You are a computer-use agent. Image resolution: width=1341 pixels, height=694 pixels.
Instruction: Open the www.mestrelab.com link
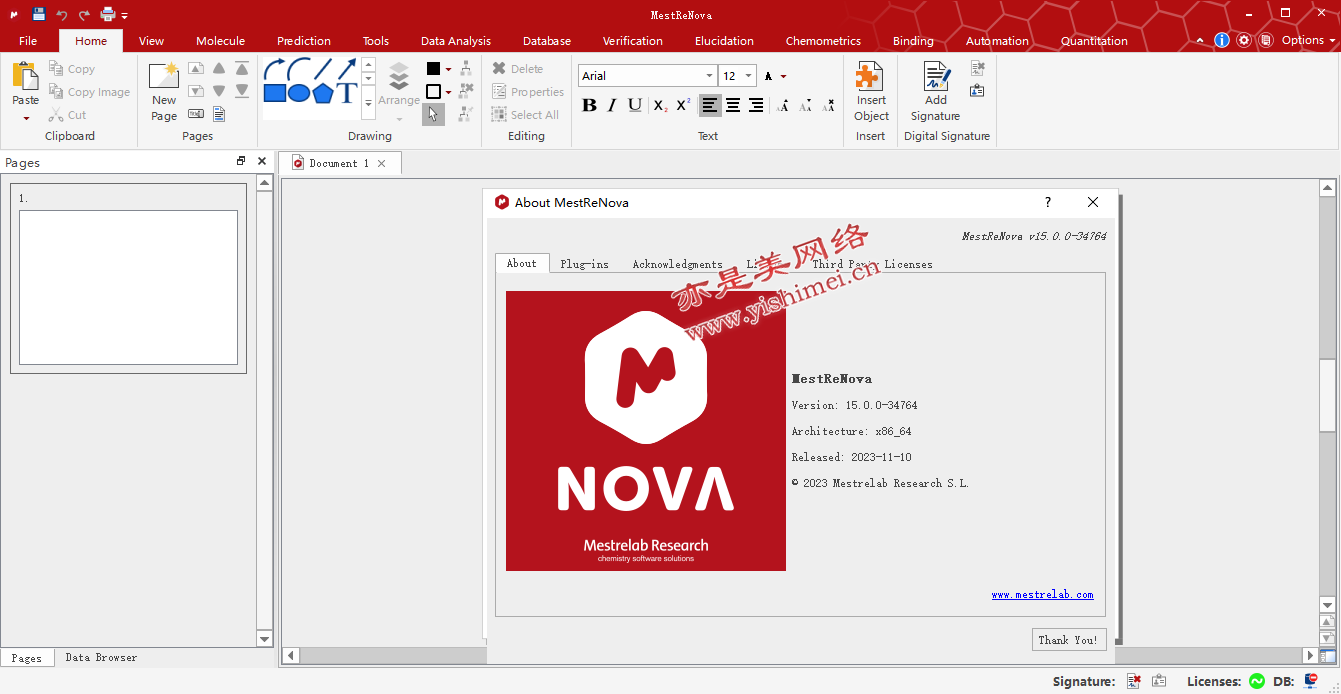coord(1042,594)
